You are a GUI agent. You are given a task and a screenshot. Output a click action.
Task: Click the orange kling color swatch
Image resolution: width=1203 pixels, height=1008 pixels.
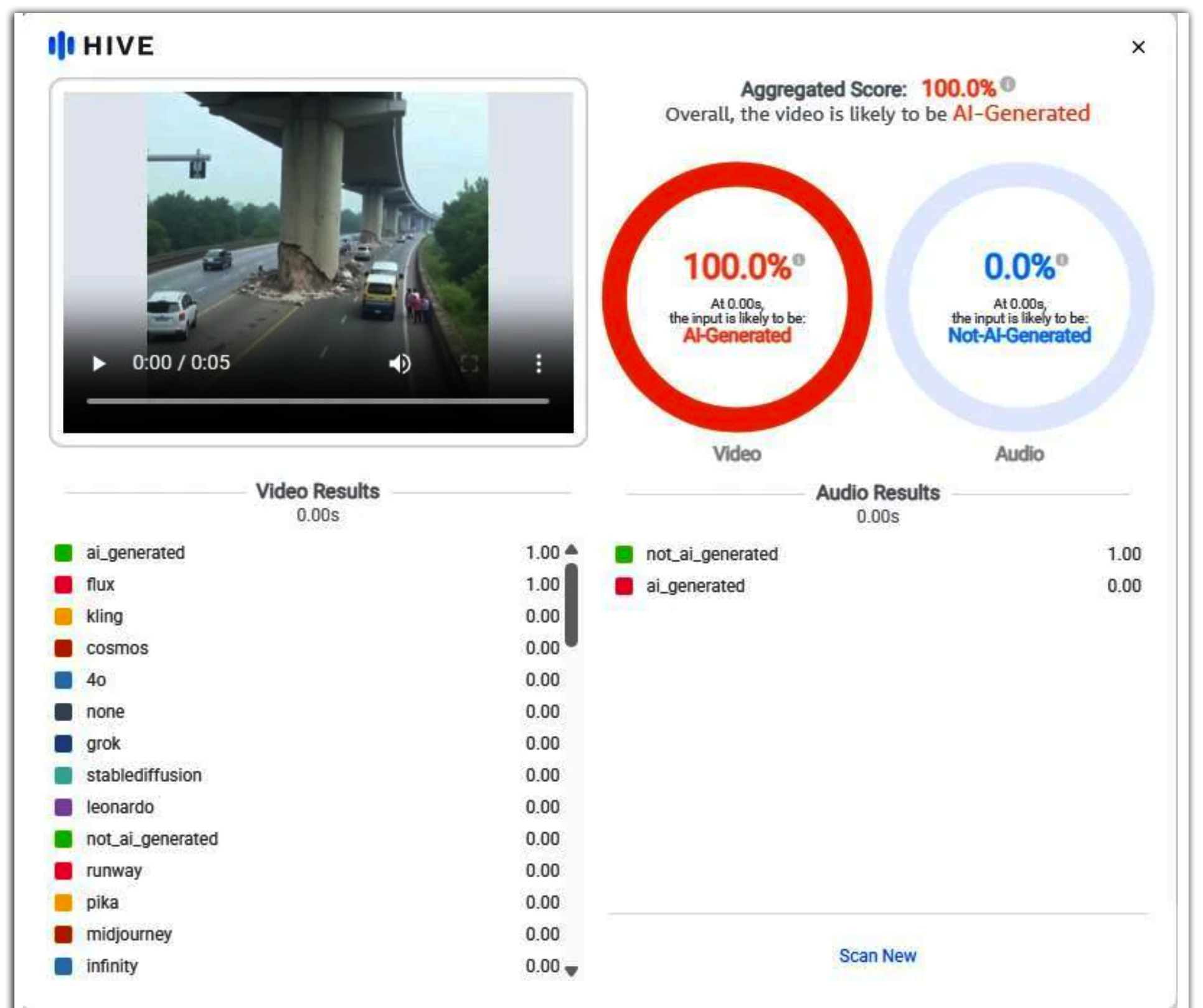(64, 616)
